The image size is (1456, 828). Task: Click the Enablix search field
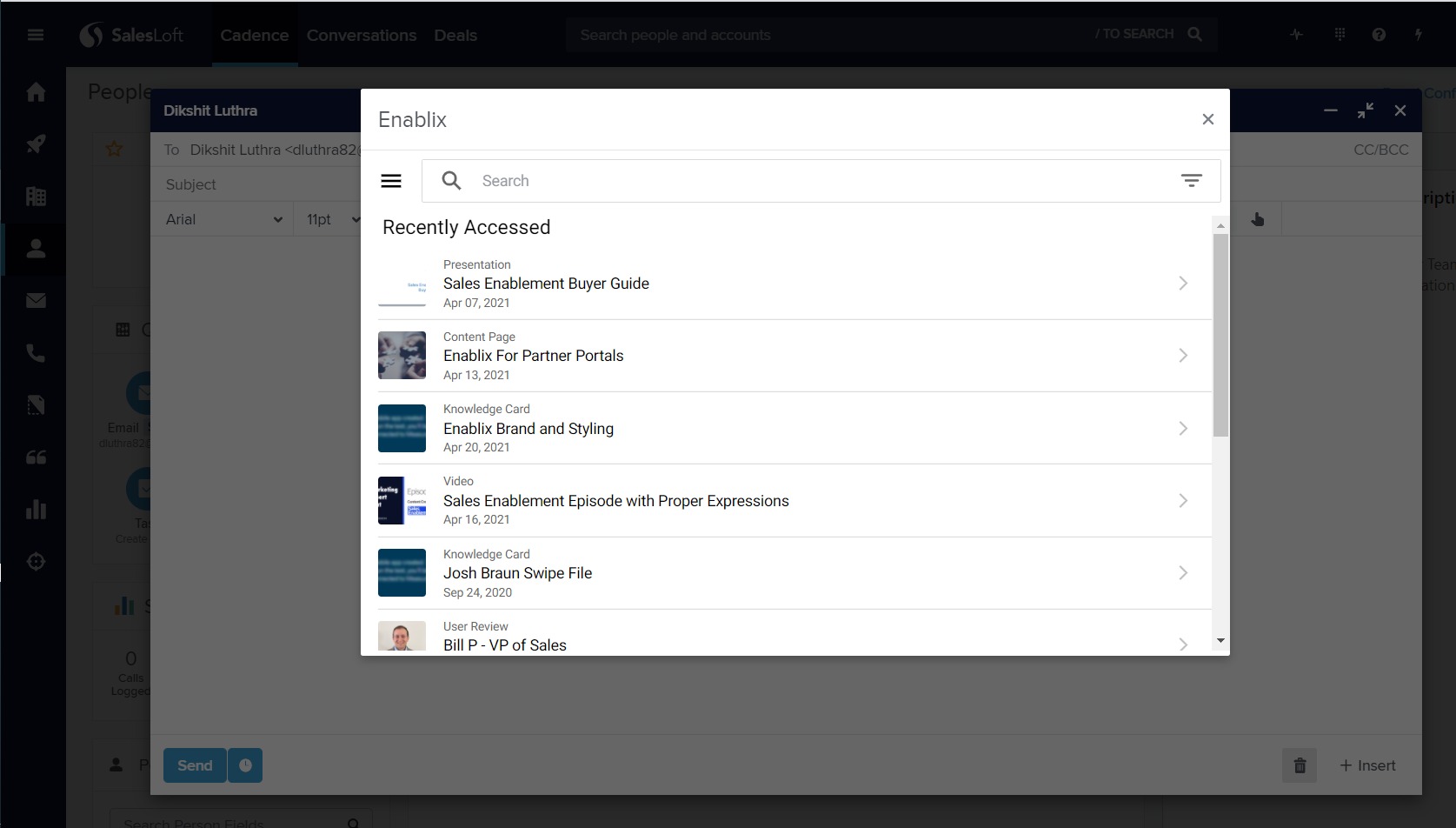point(817,181)
